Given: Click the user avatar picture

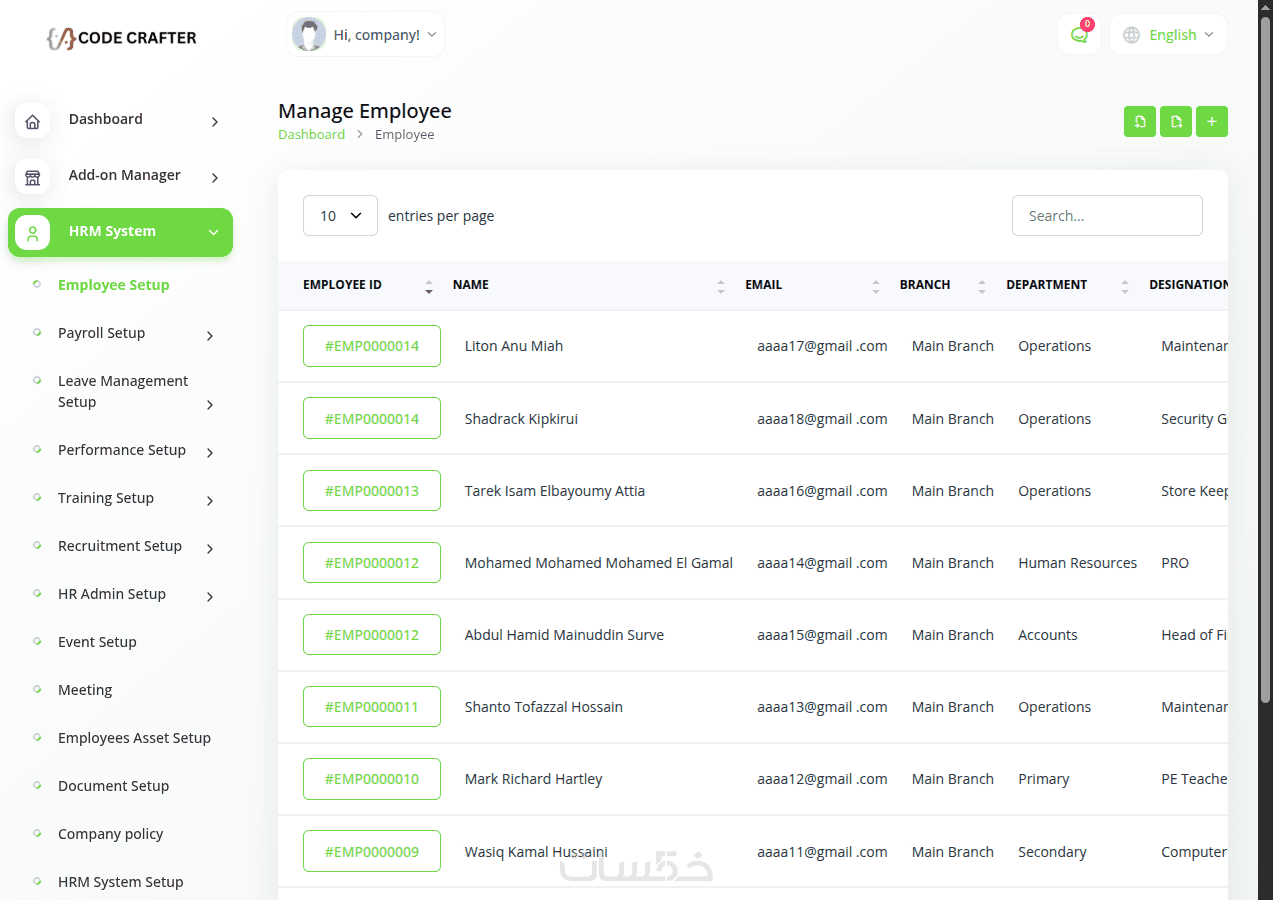Looking at the screenshot, I should point(309,35).
